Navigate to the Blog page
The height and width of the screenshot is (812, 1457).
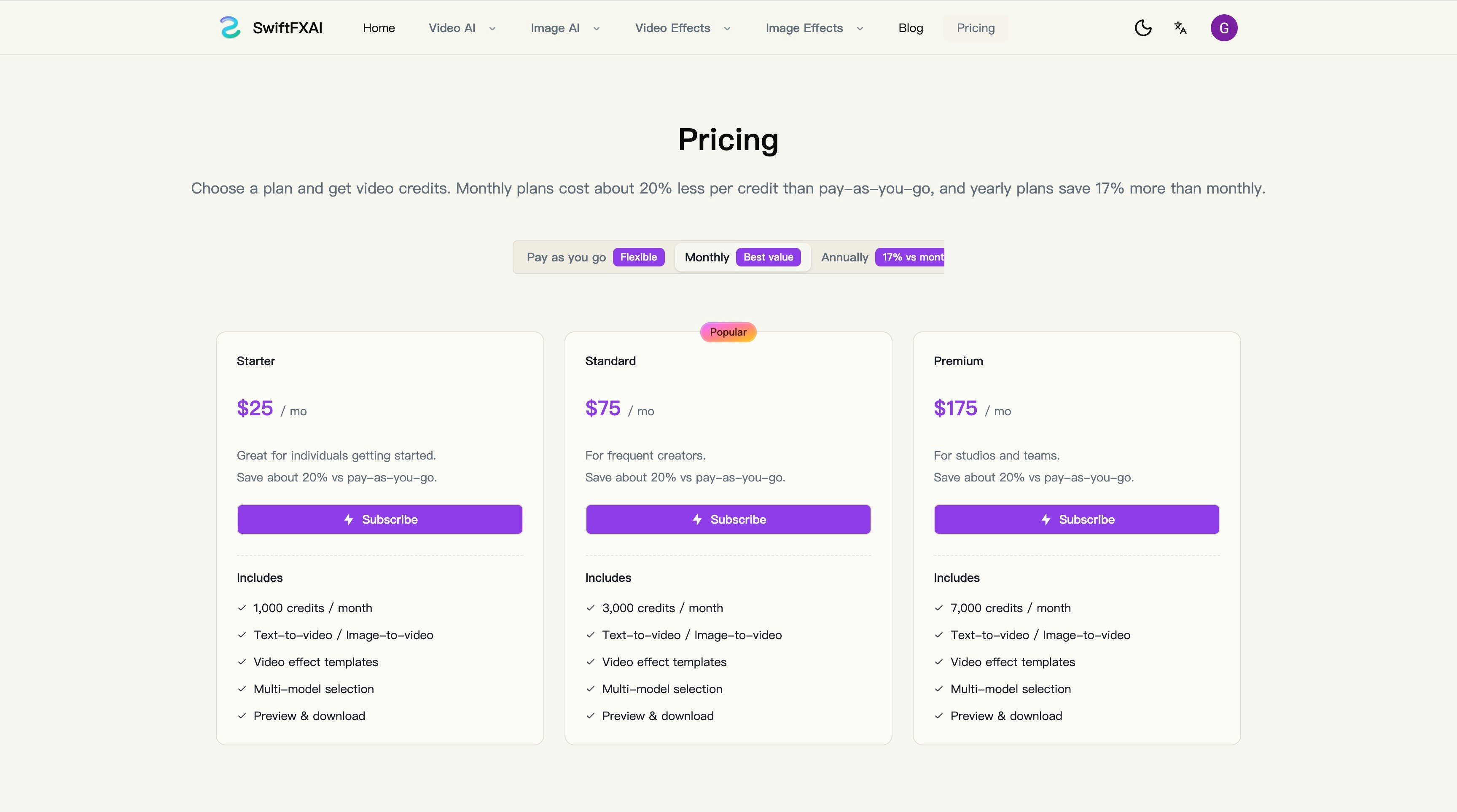pos(910,28)
